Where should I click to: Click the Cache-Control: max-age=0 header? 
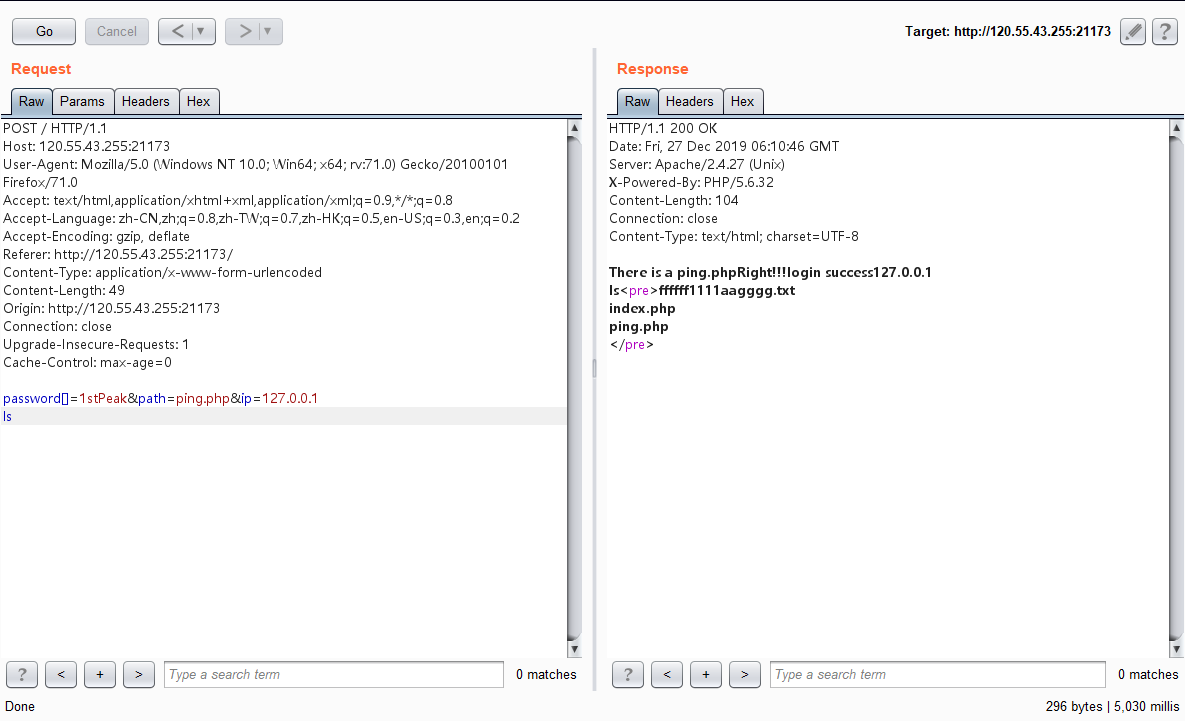pyautogui.click(x=88, y=363)
